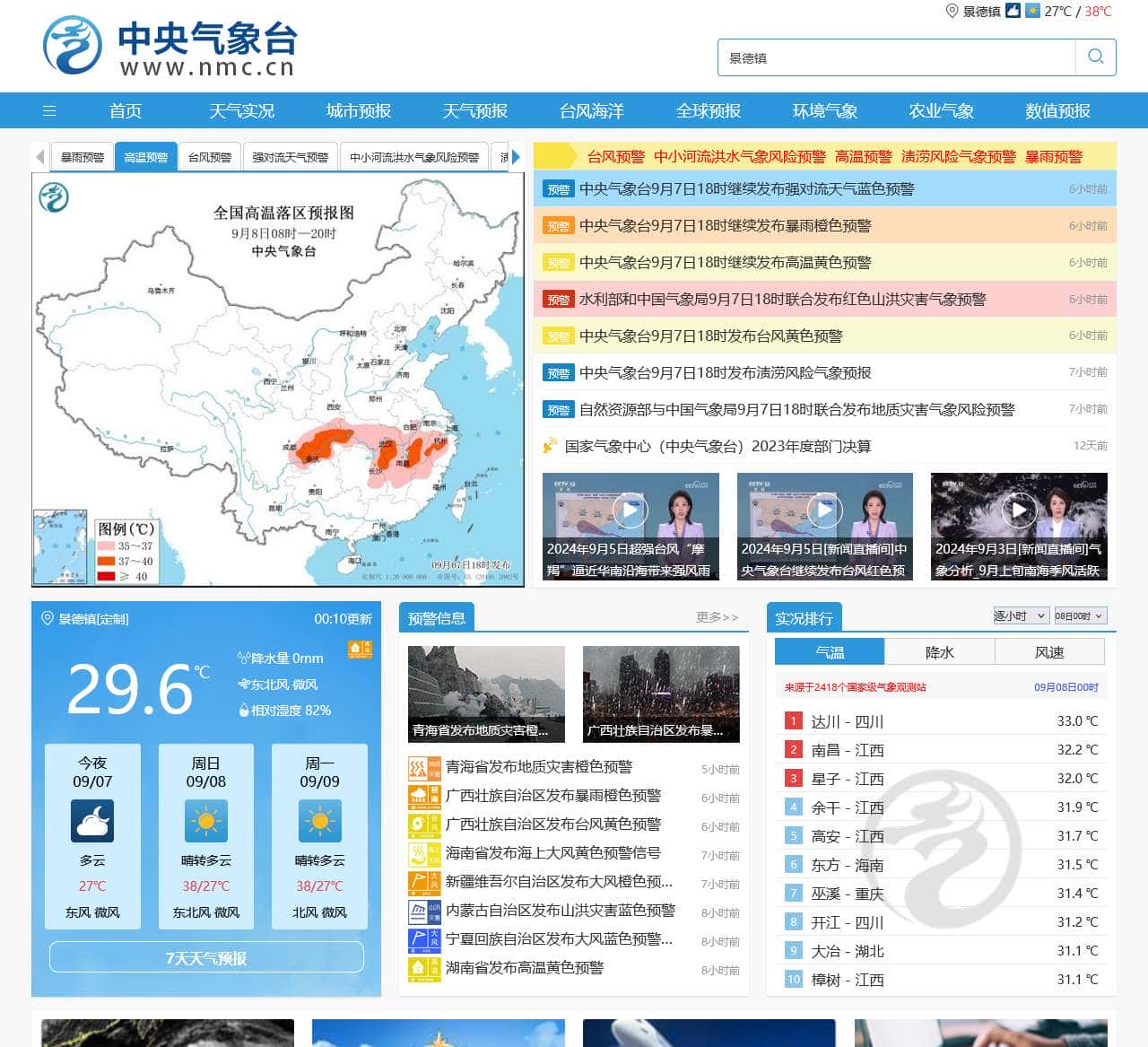Click the weather icon beside 27℃ at top
The height and width of the screenshot is (1047, 1148).
coord(1032,11)
